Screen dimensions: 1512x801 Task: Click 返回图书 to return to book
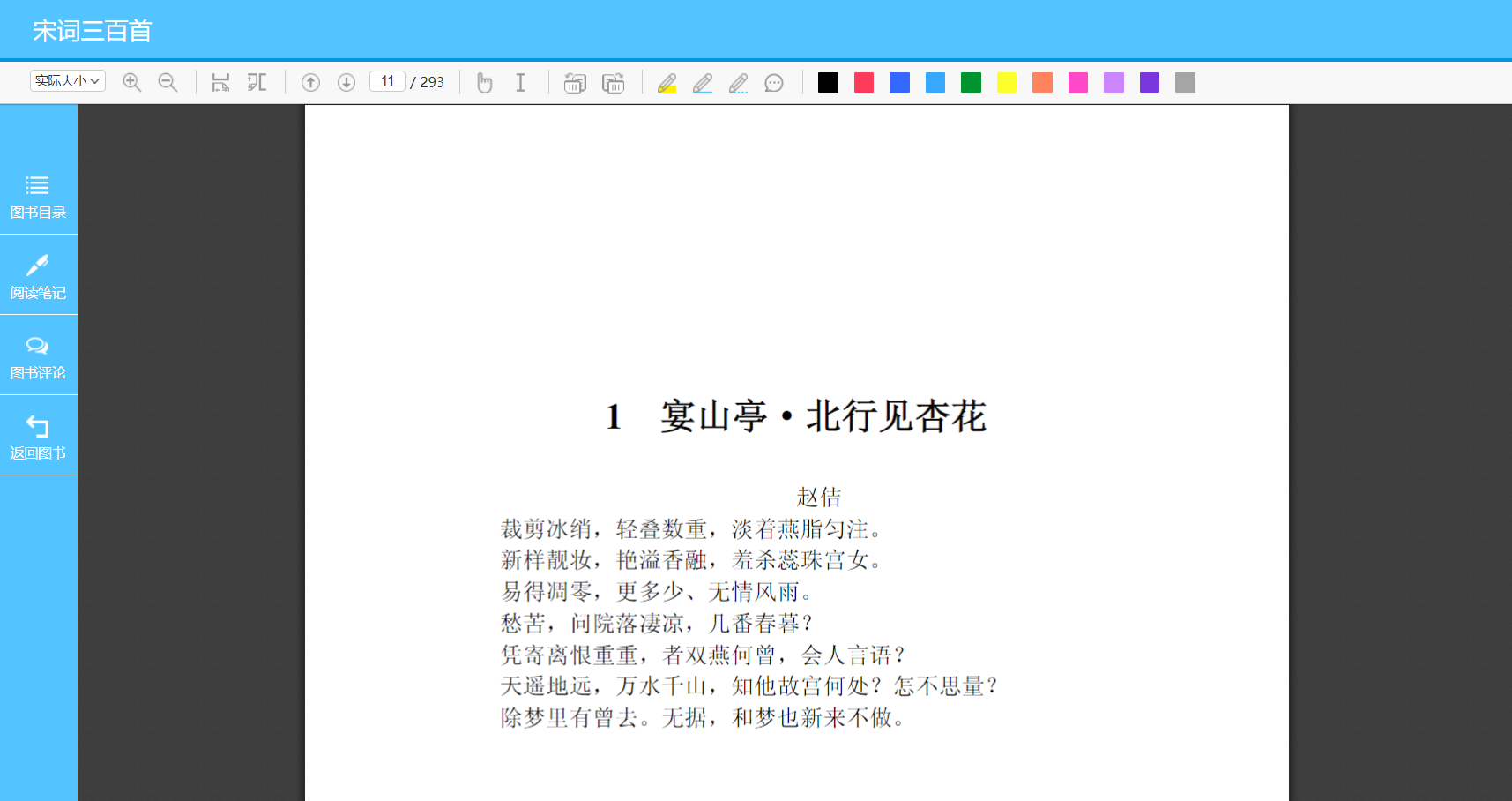tap(38, 437)
